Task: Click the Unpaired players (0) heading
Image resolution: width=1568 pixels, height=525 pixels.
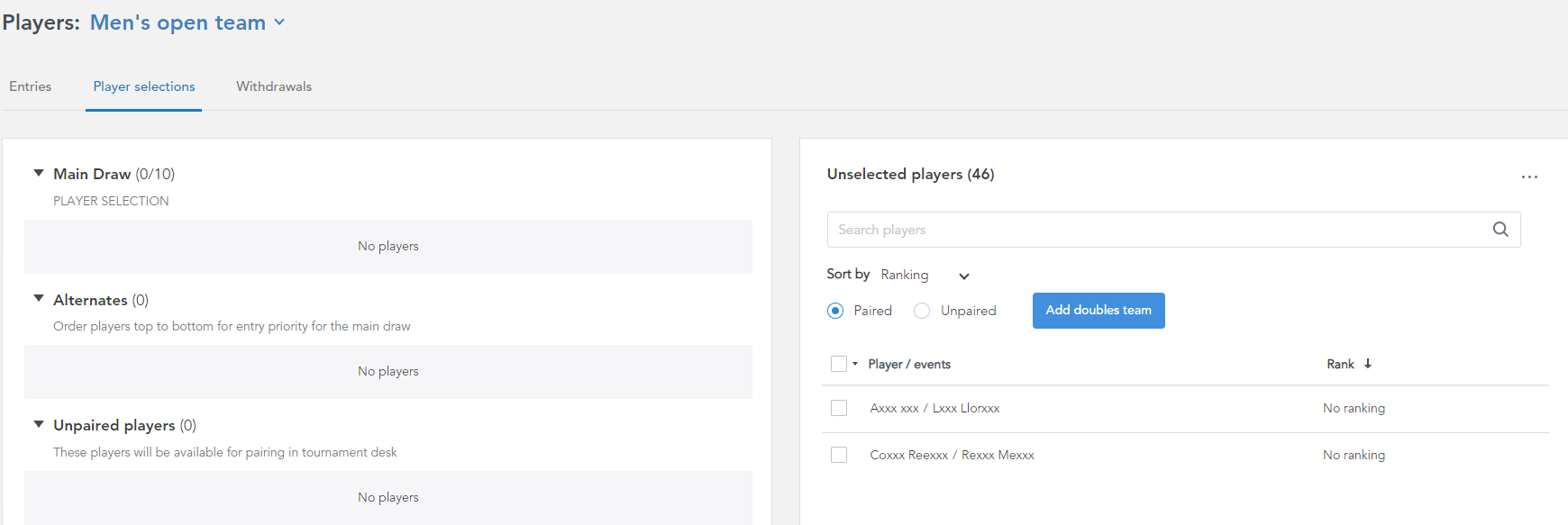Action: (124, 425)
